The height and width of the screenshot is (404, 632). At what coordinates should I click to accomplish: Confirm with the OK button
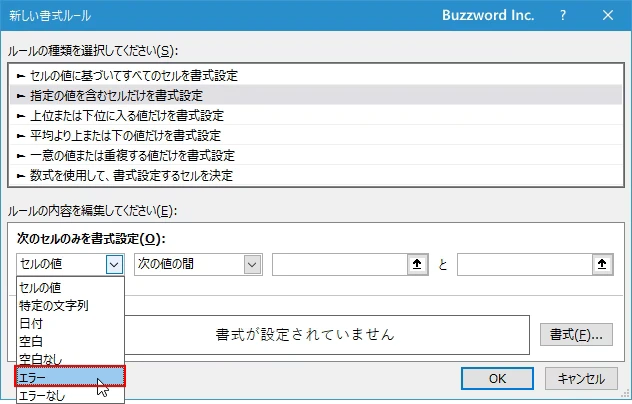(x=497, y=379)
